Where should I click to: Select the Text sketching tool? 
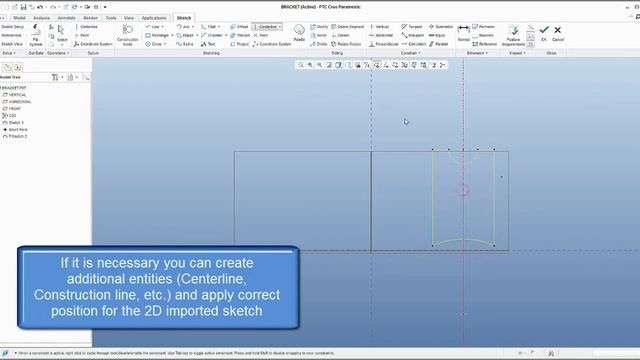208,44
